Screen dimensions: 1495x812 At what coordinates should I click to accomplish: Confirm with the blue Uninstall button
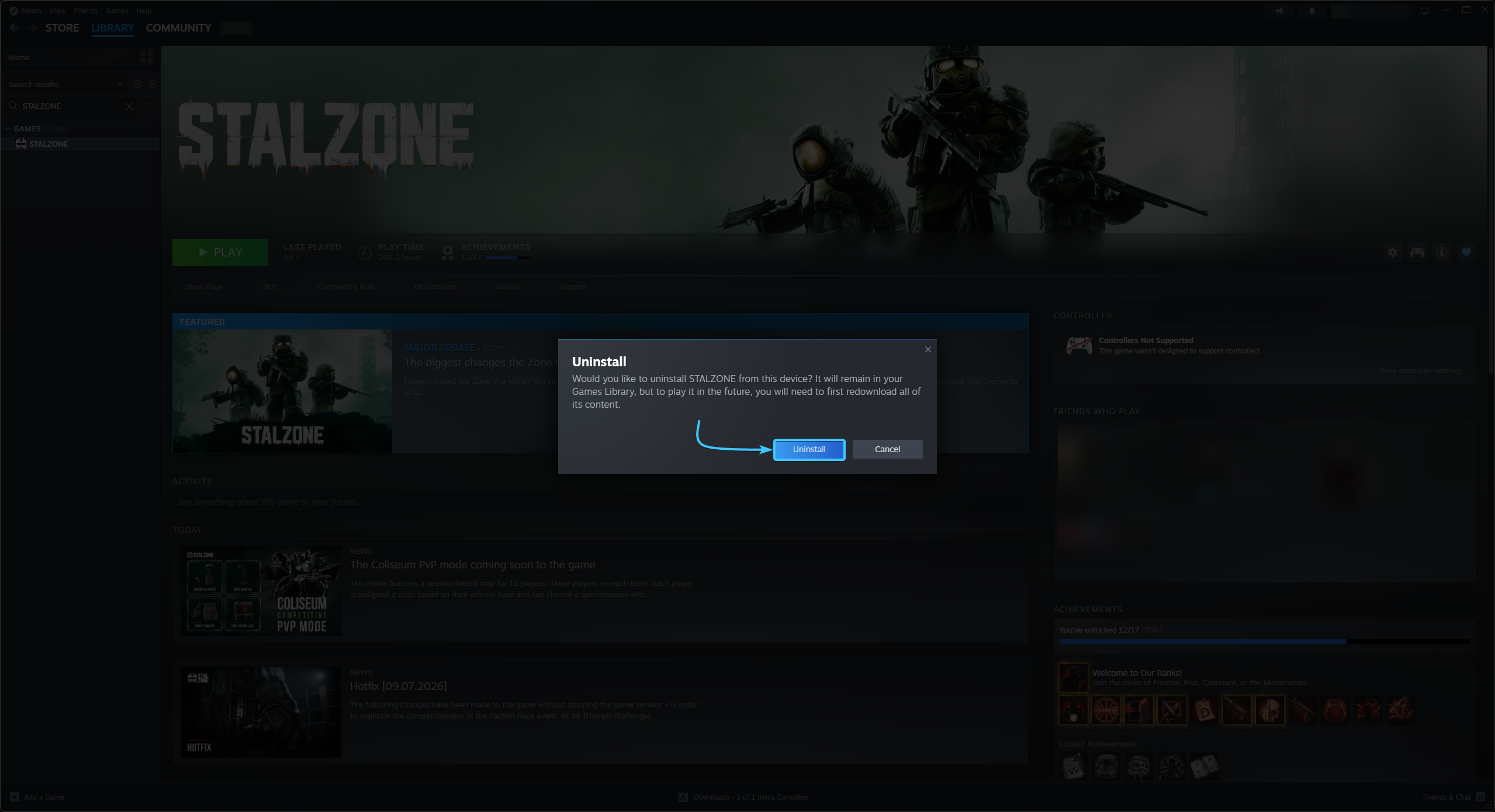[x=809, y=449]
